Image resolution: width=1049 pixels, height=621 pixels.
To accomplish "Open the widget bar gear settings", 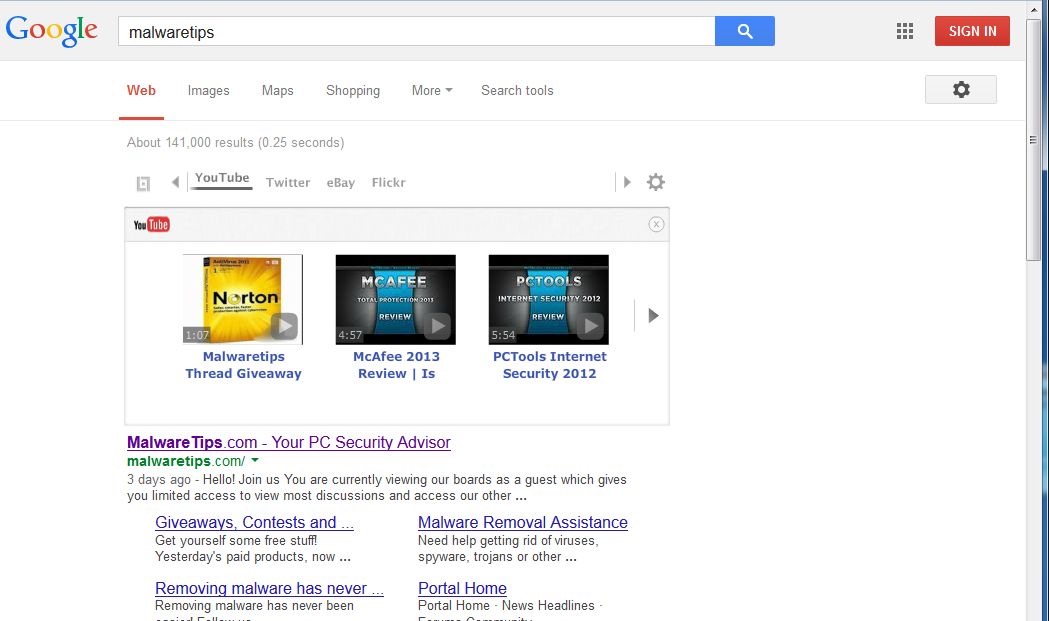I will tap(656, 182).
